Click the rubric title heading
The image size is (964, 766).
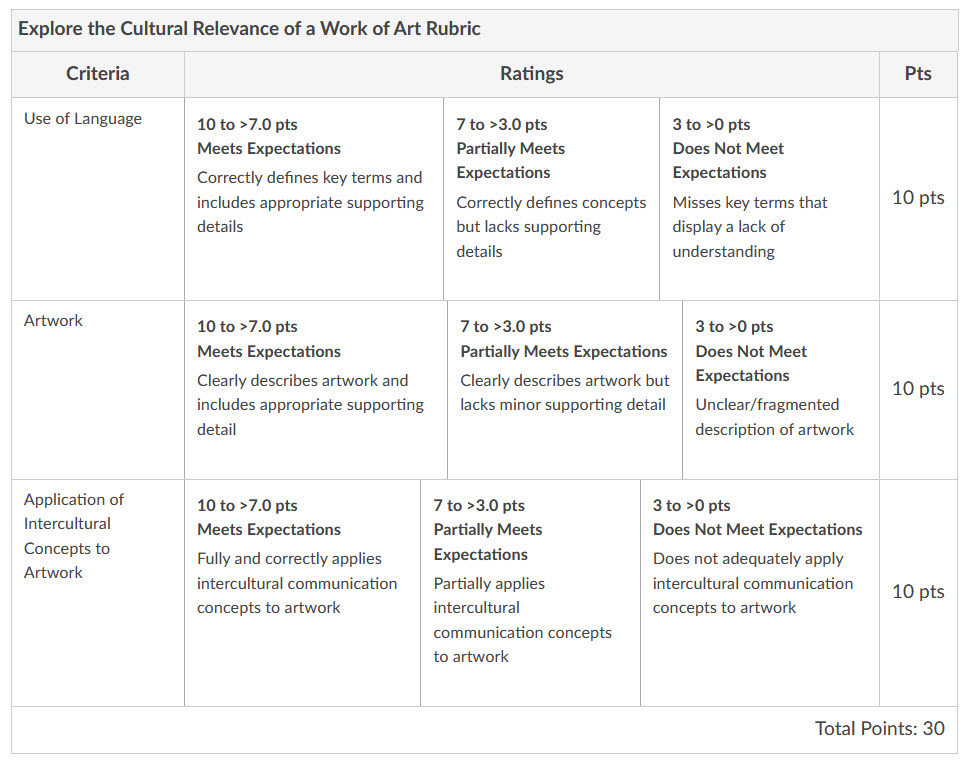[249, 29]
